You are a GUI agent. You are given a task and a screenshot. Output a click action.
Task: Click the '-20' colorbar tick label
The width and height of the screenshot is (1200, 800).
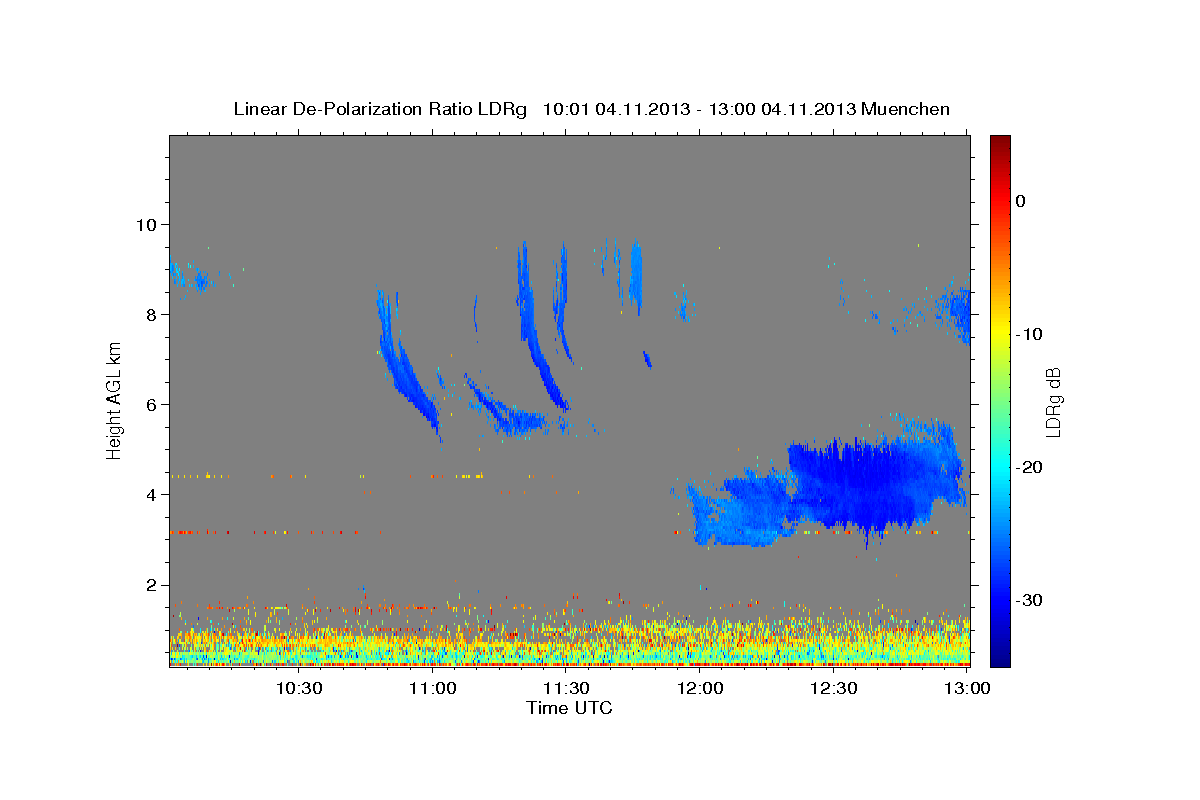point(1030,467)
